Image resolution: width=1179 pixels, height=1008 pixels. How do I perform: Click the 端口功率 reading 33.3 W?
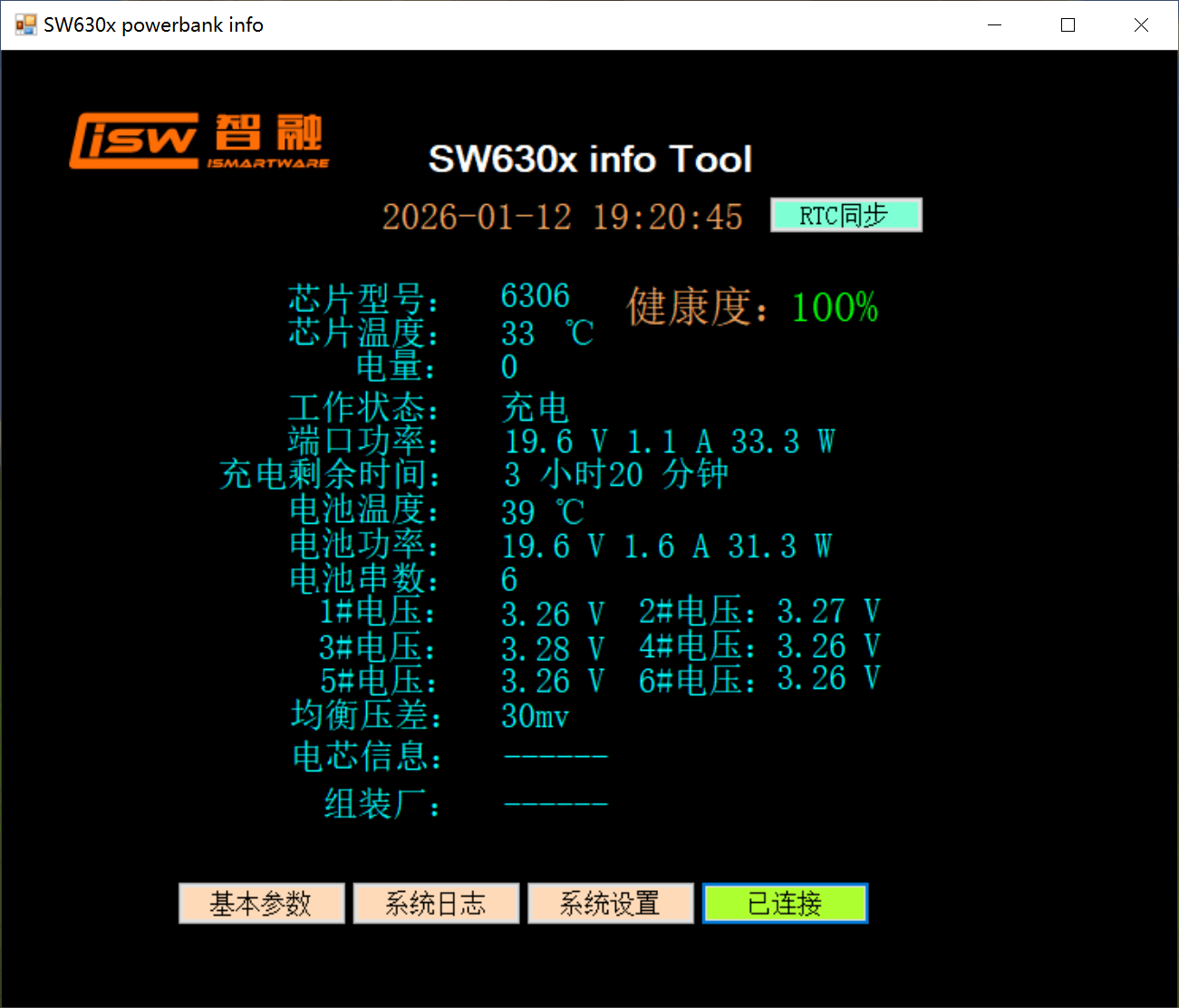(x=782, y=441)
